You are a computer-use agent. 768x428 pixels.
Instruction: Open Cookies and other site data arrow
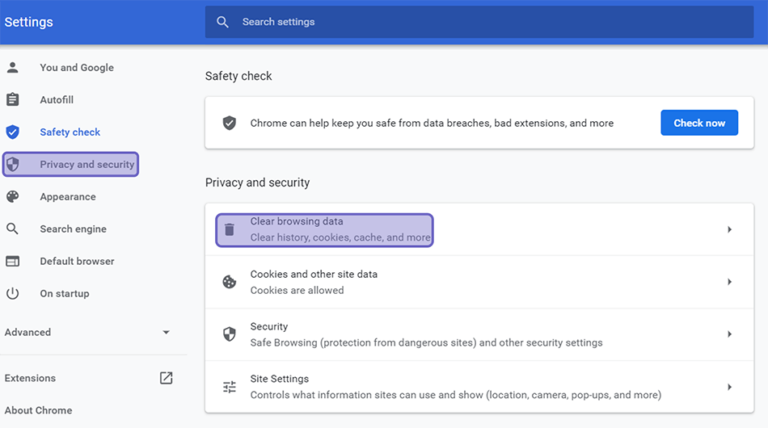coord(729,282)
